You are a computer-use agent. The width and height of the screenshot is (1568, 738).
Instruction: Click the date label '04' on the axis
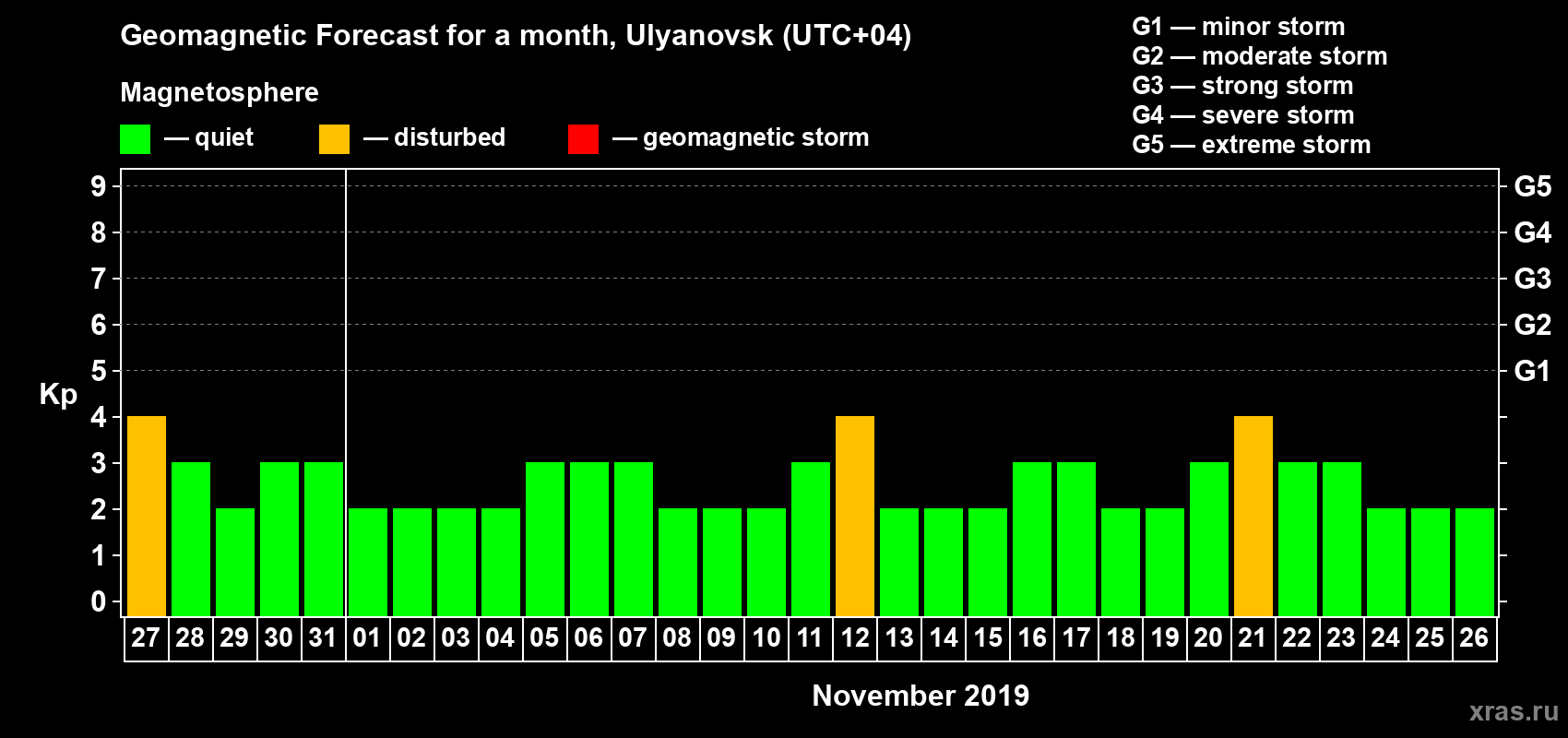(500, 638)
